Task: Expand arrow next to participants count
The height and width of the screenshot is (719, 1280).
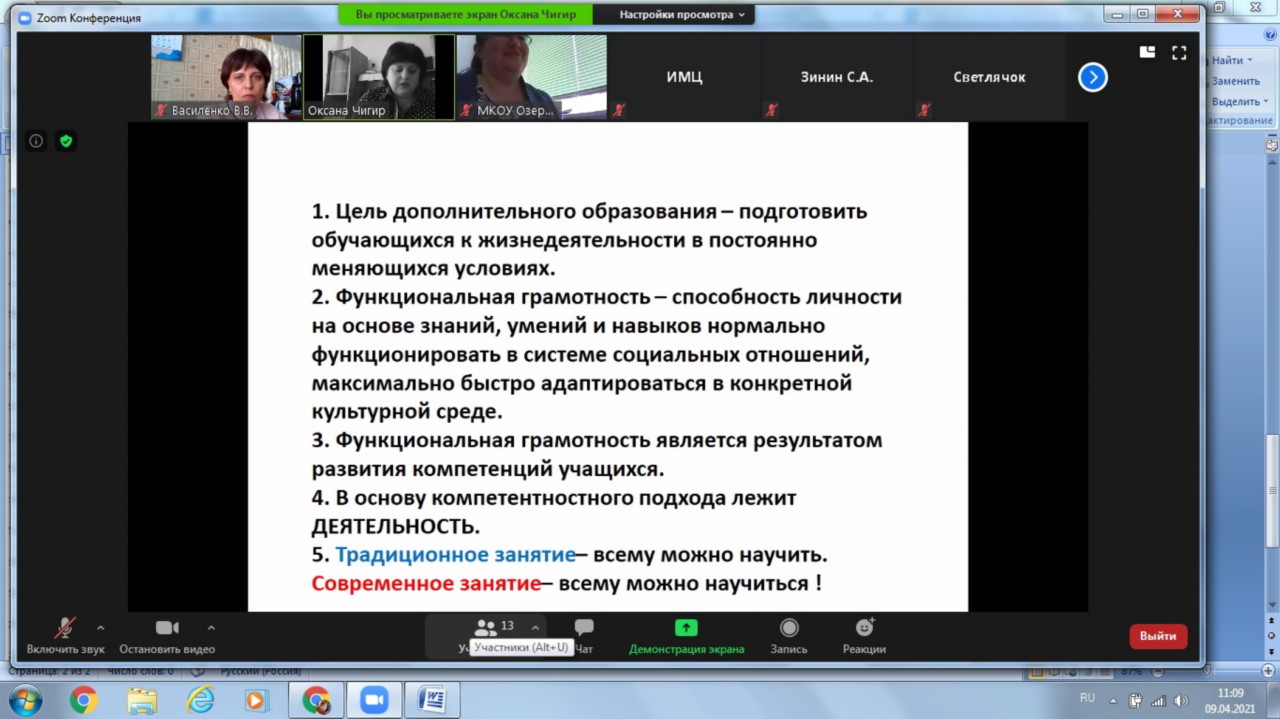Action: coord(535,628)
